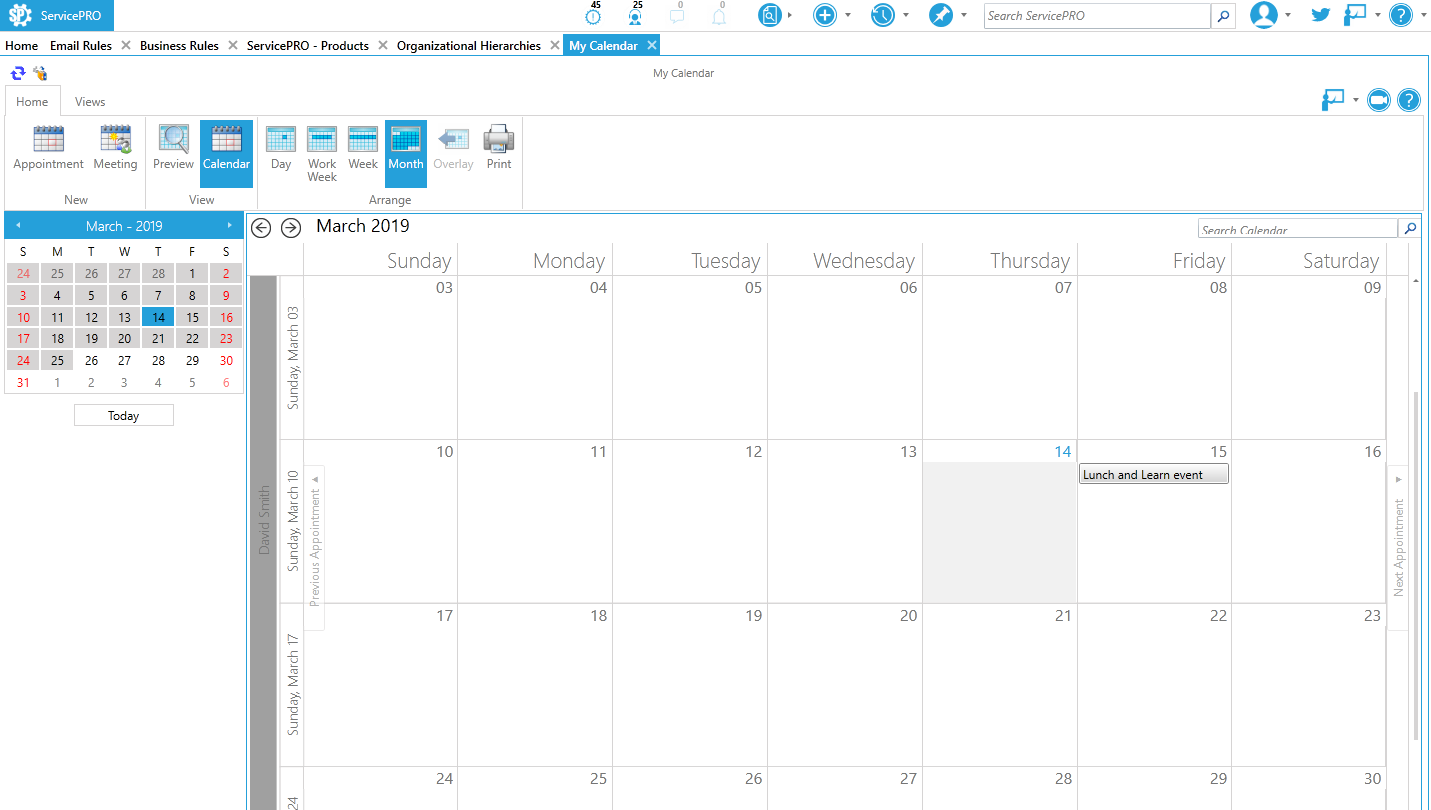
Task: Click the ServicePRO logo icon
Action: (20, 15)
